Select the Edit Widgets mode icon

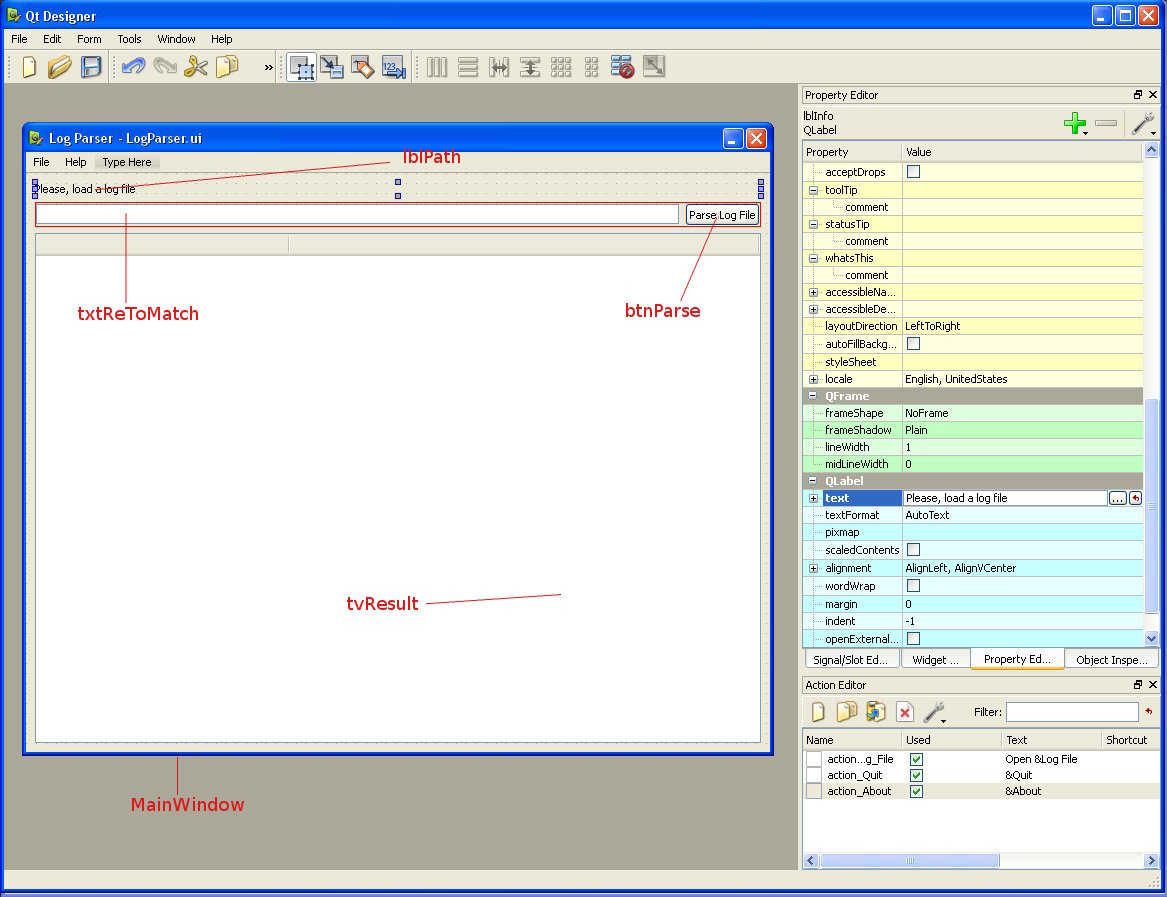tap(301, 67)
